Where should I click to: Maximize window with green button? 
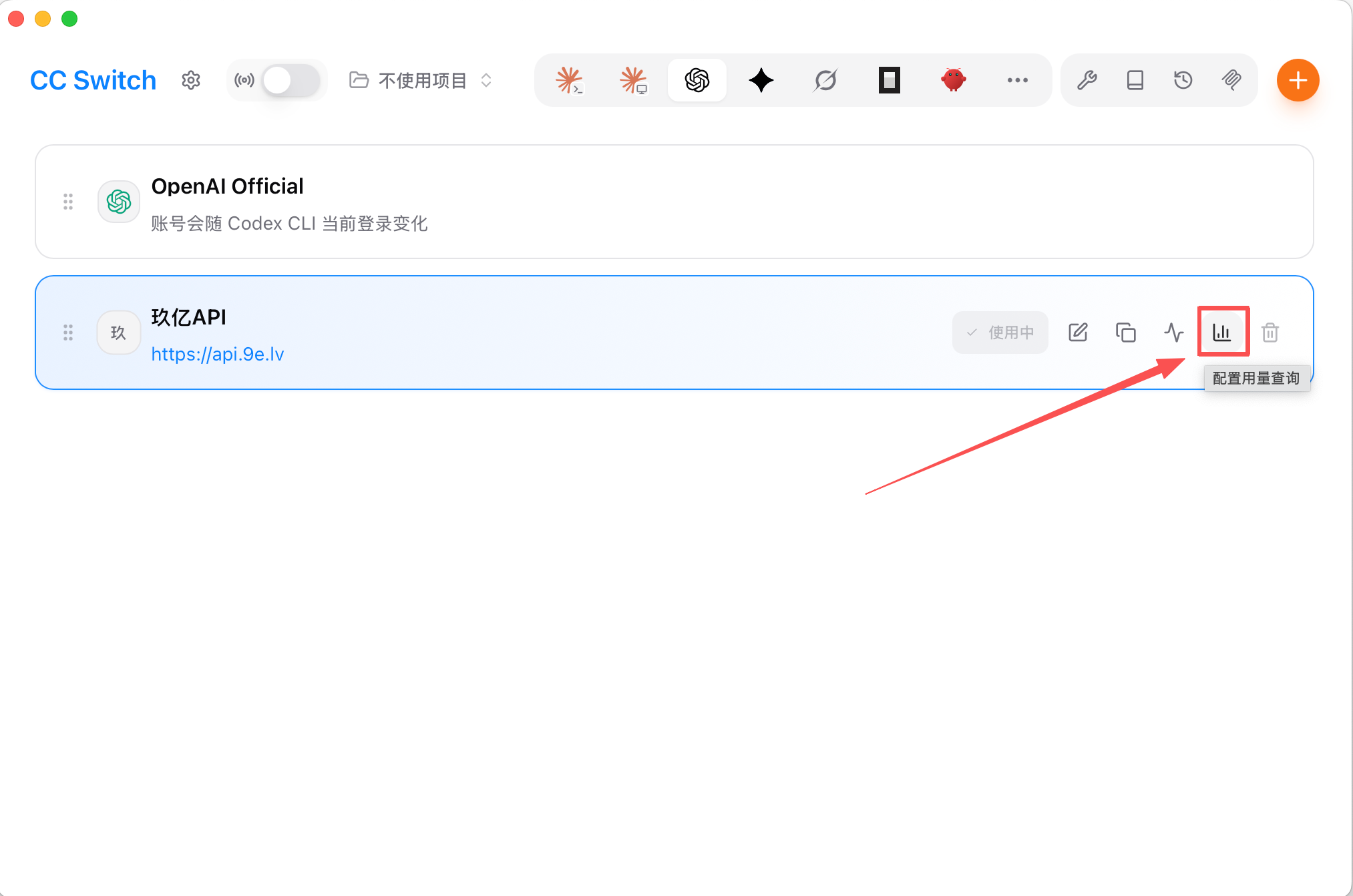69,19
